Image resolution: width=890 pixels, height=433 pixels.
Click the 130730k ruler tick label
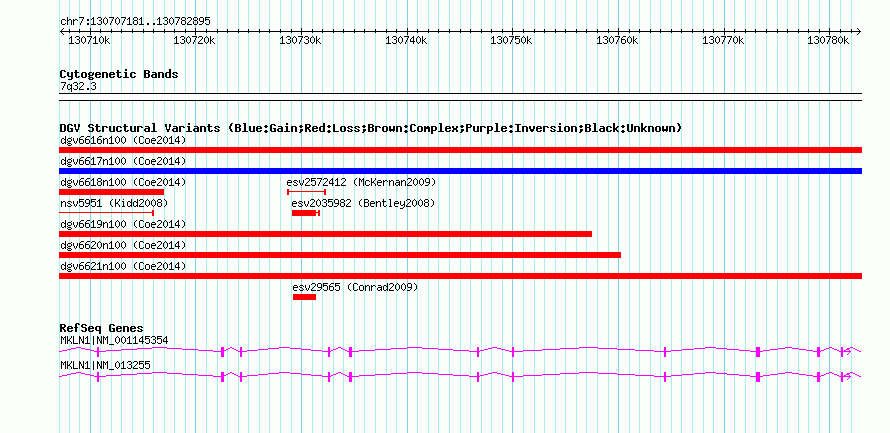coord(300,40)
